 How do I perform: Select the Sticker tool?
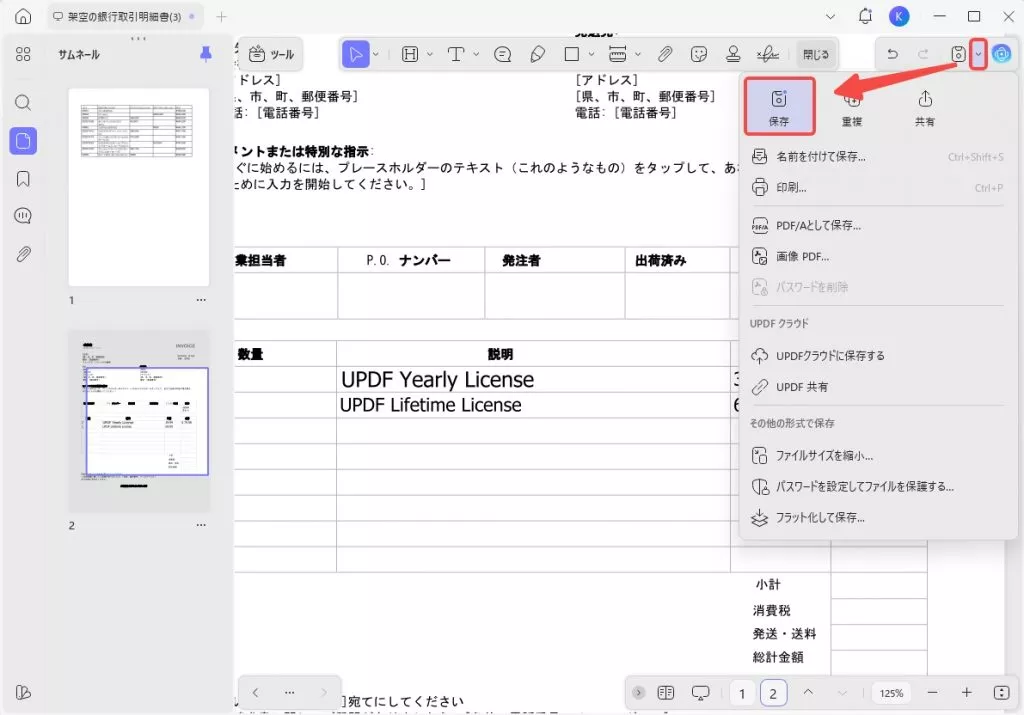point(700,54)
